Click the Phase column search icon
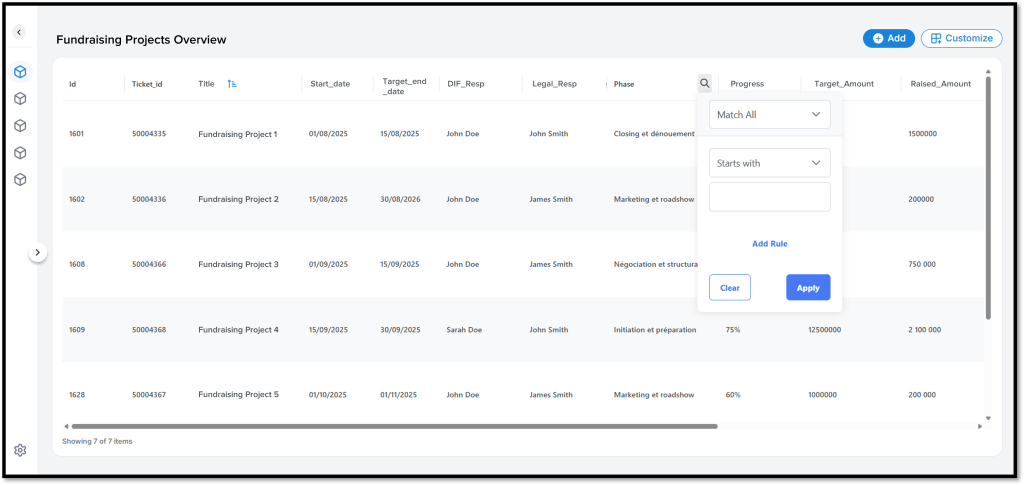 tap(705, 84)
